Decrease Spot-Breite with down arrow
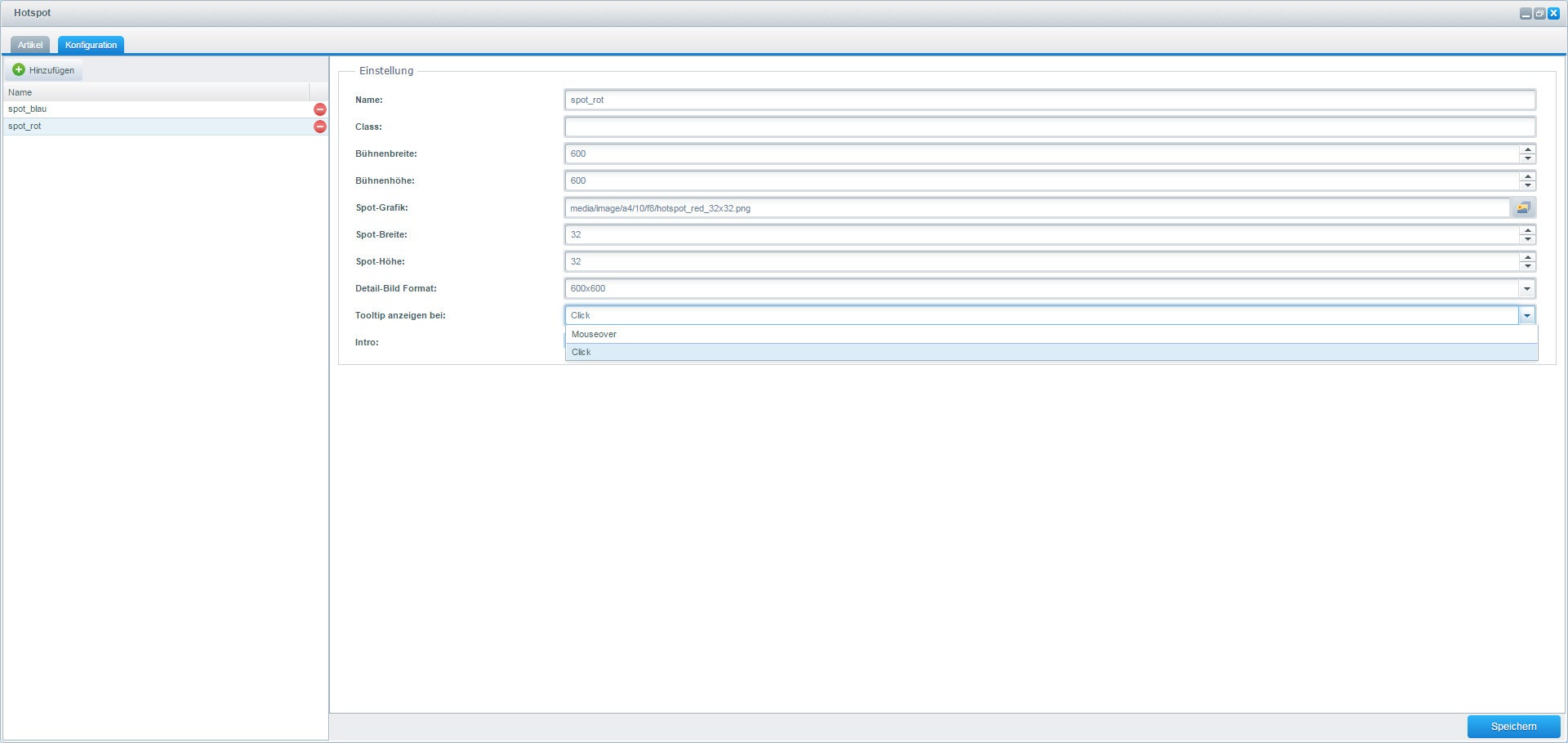Viewport: 1568px width, 743px height. [x=1527, y=239]
